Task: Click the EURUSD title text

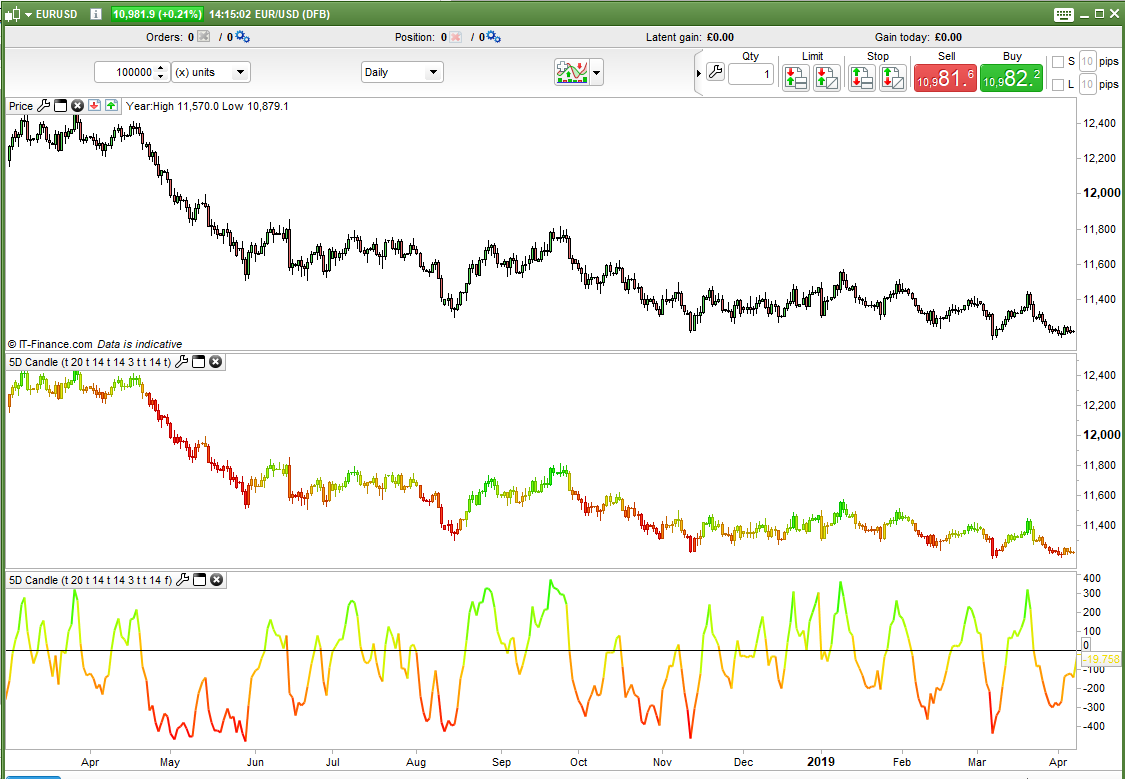Action: click(57, 14)
